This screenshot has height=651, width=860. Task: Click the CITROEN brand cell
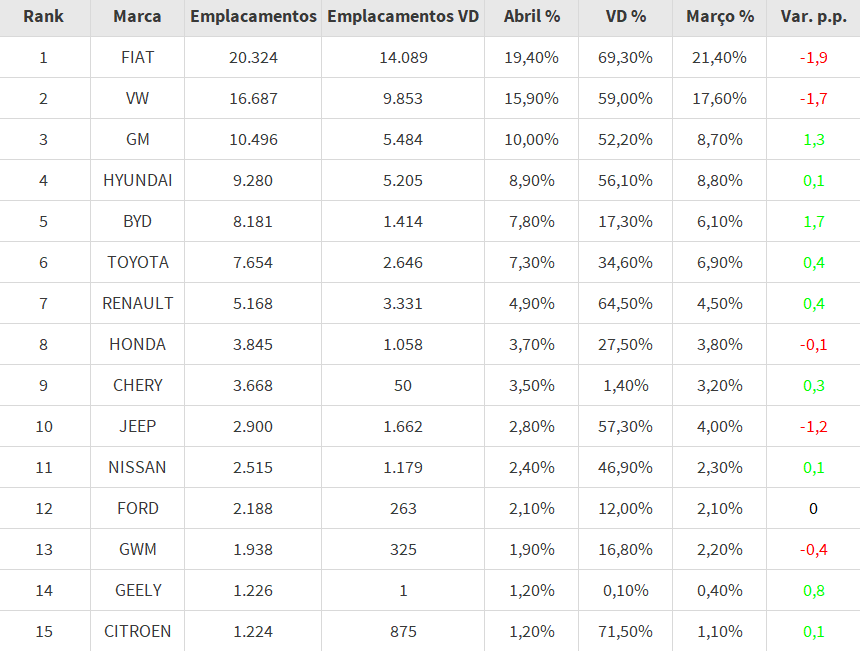(x=138, y=632)
